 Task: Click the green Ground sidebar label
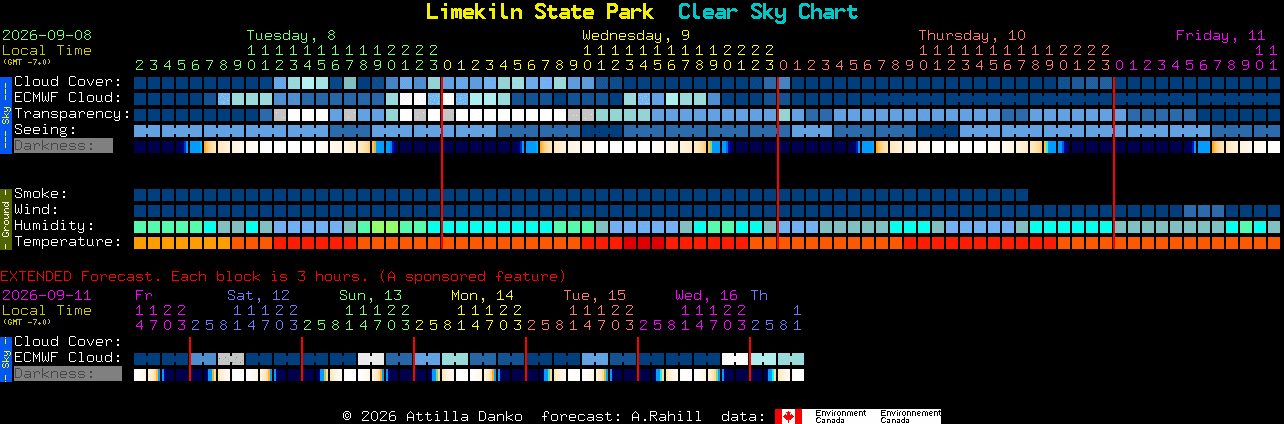coord(5,217)
